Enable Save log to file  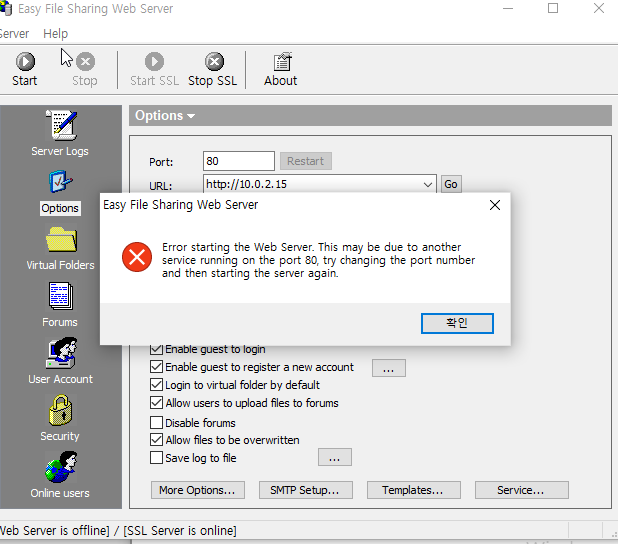[156, 458]
